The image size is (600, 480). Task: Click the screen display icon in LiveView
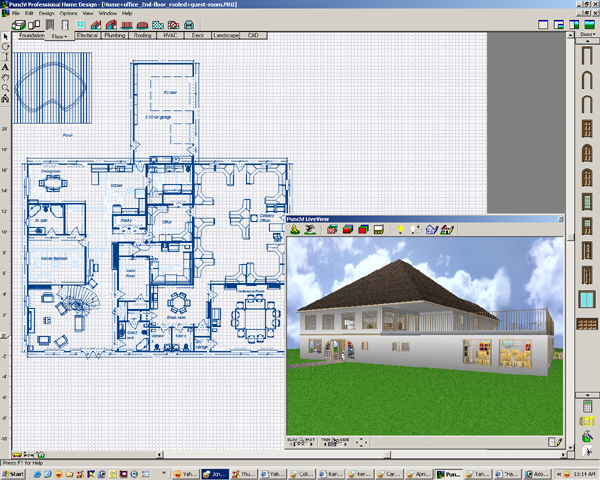point(378,229)
